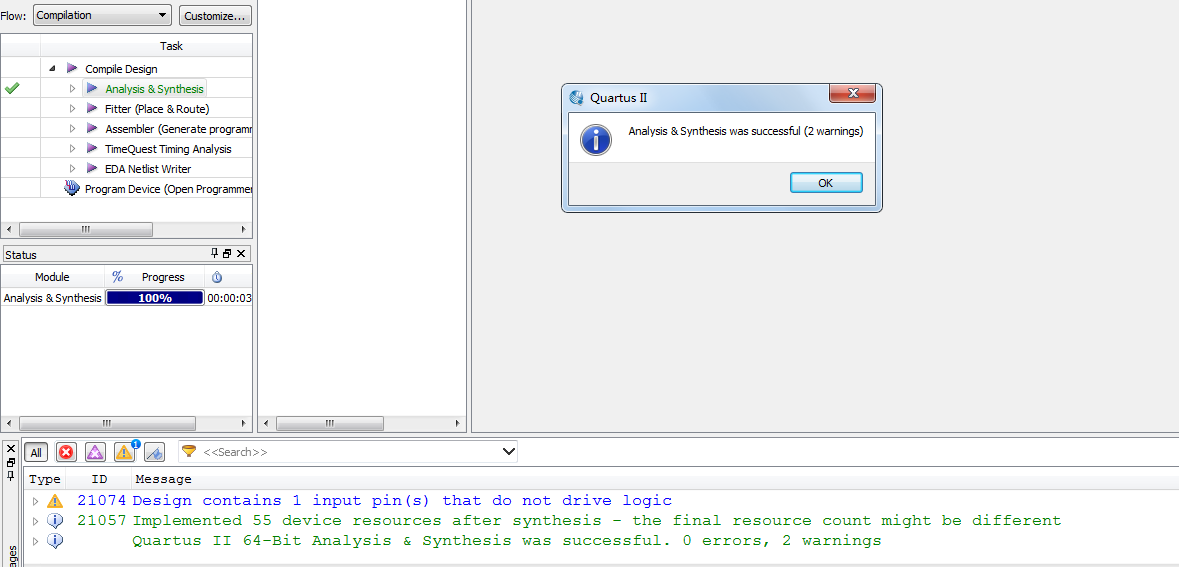Click the green checkmark beside Analysis & Synthesis

(11, 89)
